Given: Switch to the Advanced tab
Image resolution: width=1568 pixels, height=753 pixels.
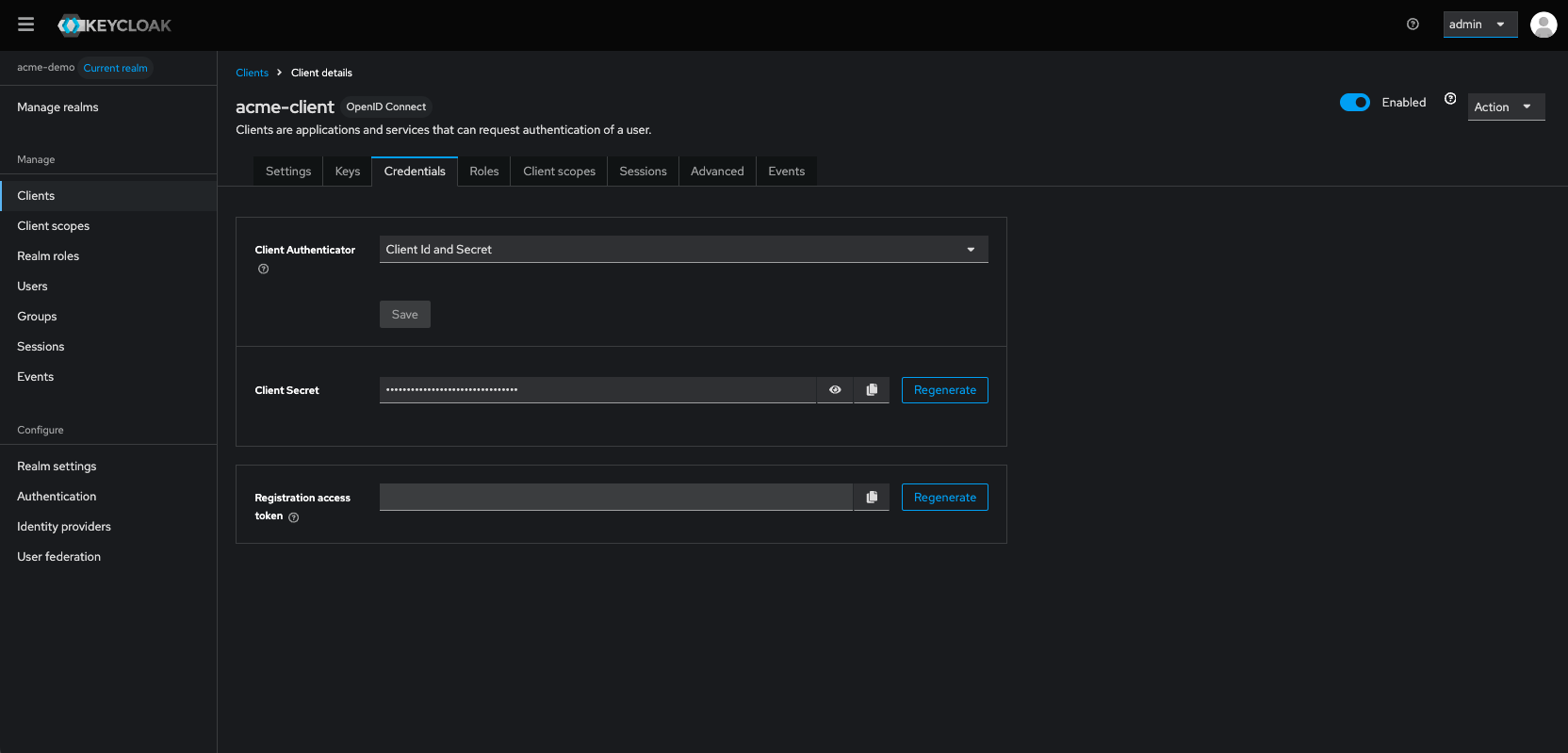Looking at the screenshot, I should pyautogui.click(x=717, y=172).
